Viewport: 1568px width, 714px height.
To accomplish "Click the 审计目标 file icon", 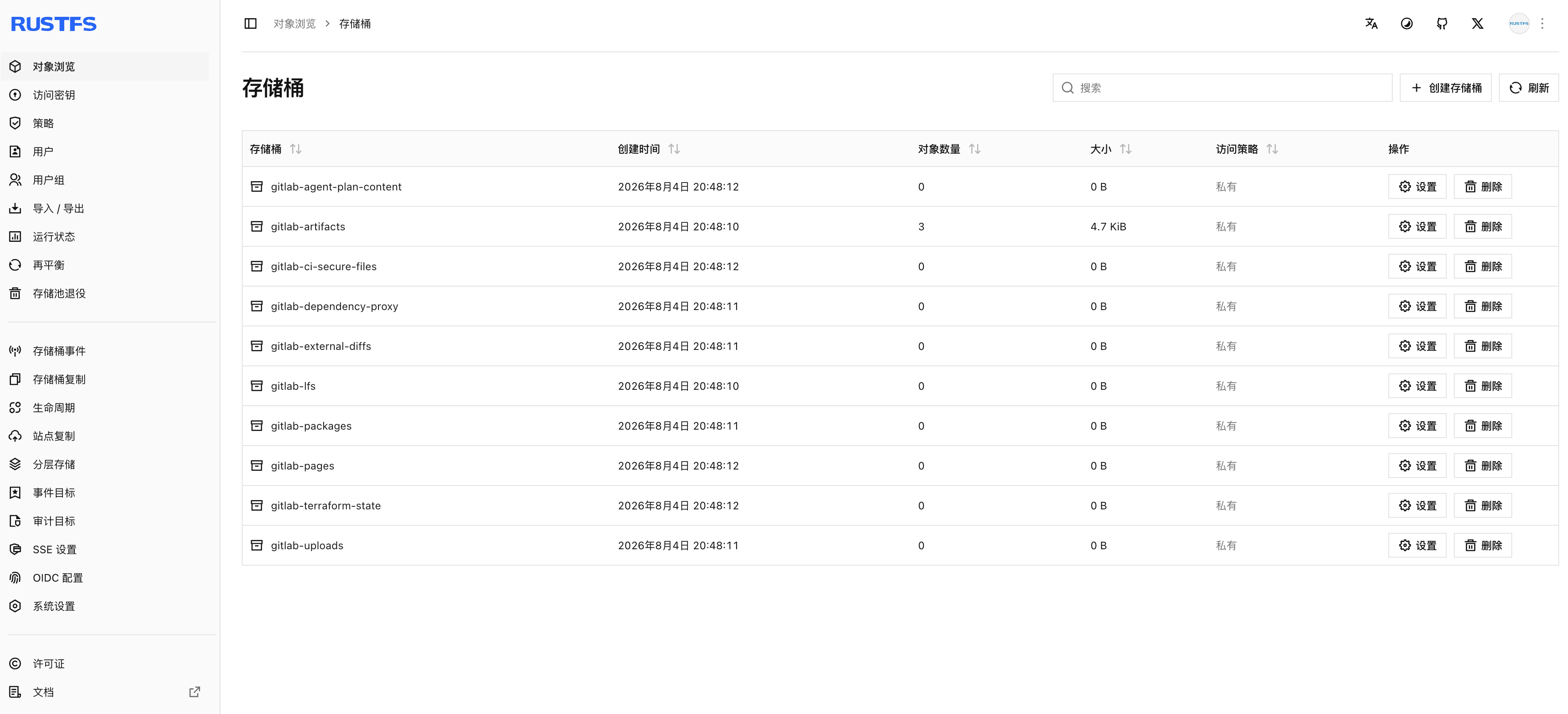I will point(15,521).
